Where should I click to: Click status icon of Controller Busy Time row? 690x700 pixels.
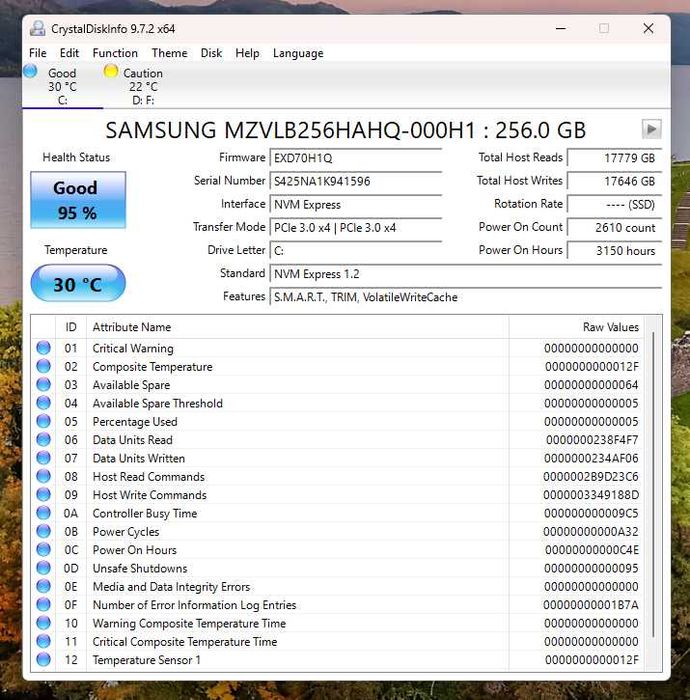[x=43, y=513]
